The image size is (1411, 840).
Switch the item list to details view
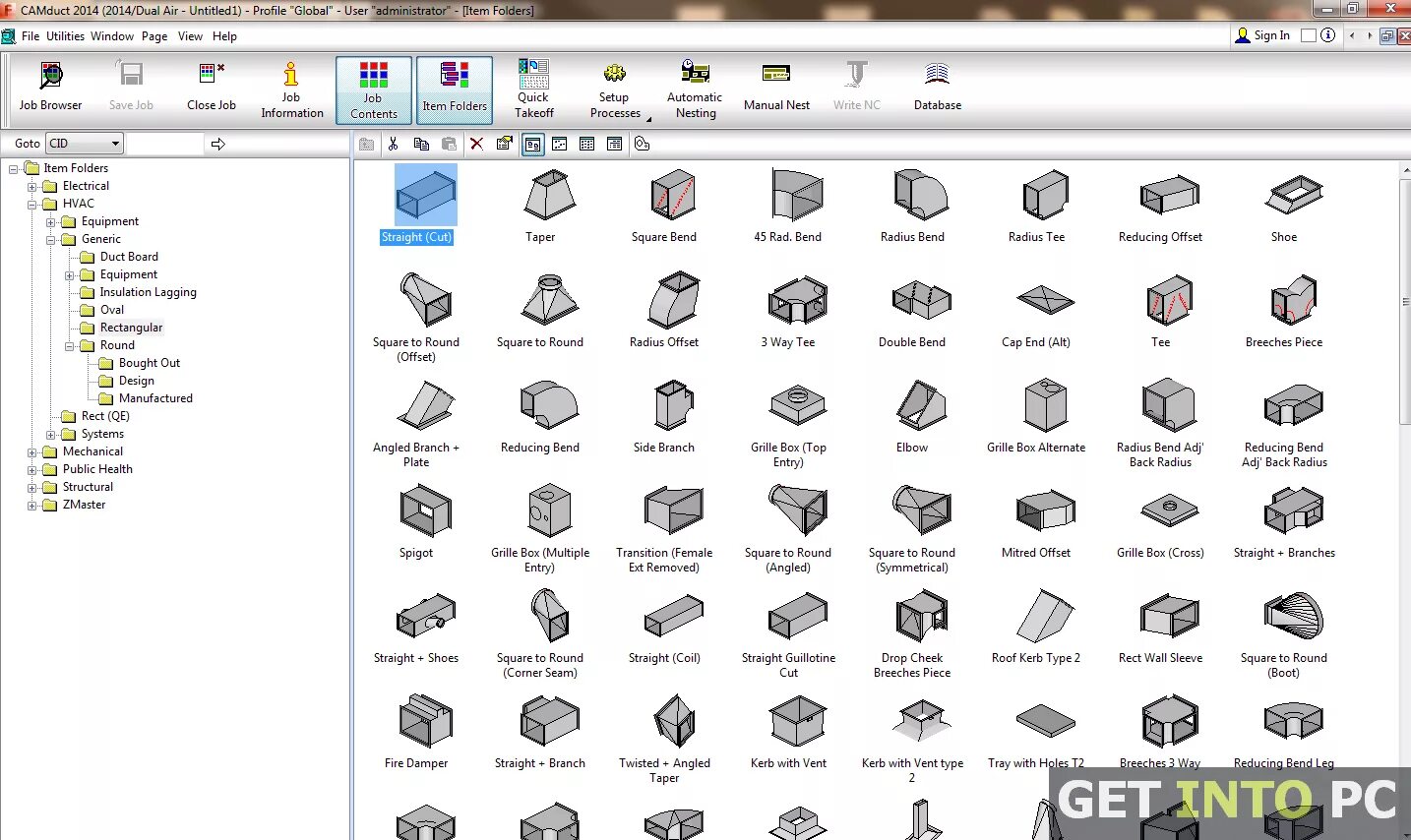point(613,144)
